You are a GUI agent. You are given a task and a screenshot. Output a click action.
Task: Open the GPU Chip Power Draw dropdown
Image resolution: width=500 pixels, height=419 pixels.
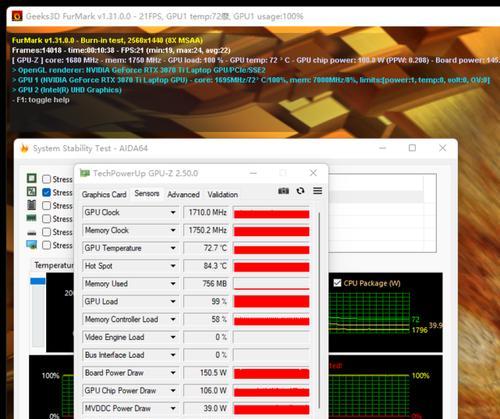(173, 390)
